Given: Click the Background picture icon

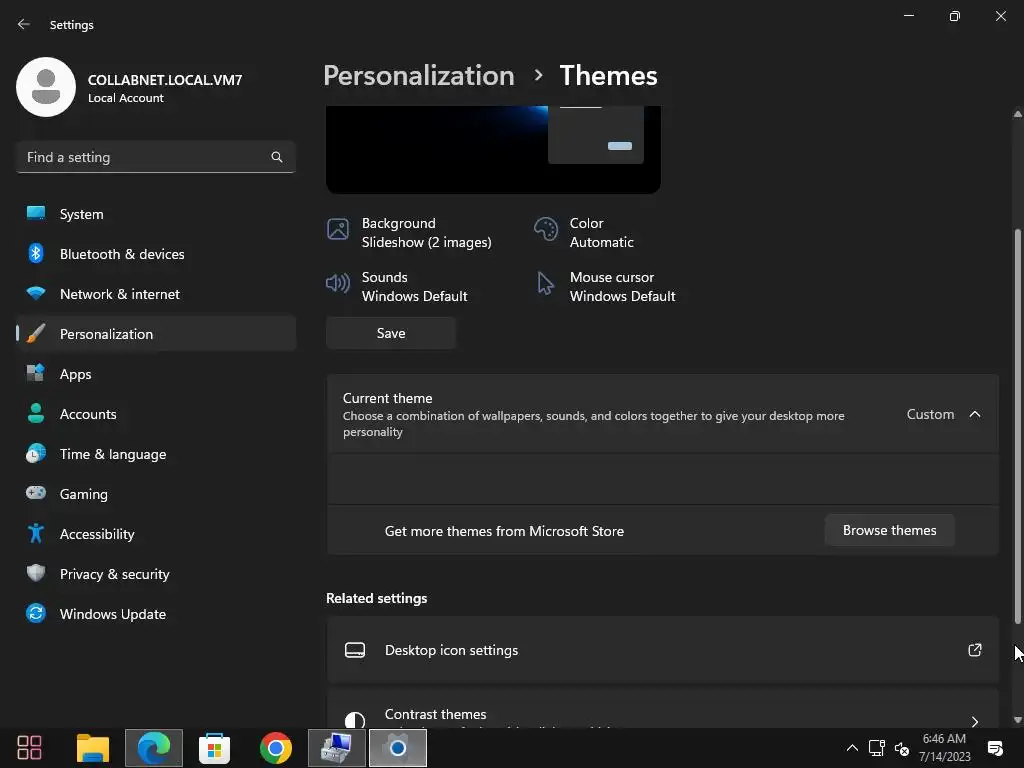Looking at the screenshot, I should [x=338, y=229].
